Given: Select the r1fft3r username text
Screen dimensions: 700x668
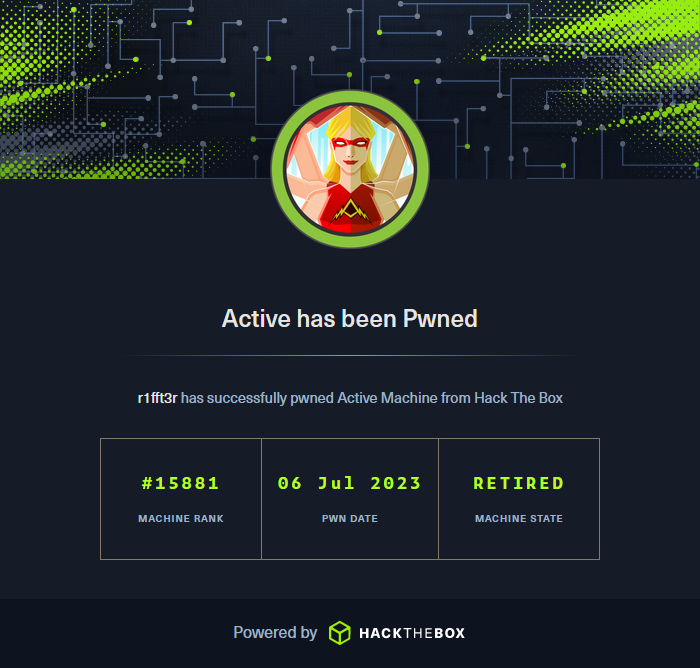Looking at the screenshot, I should coord(158,398).
